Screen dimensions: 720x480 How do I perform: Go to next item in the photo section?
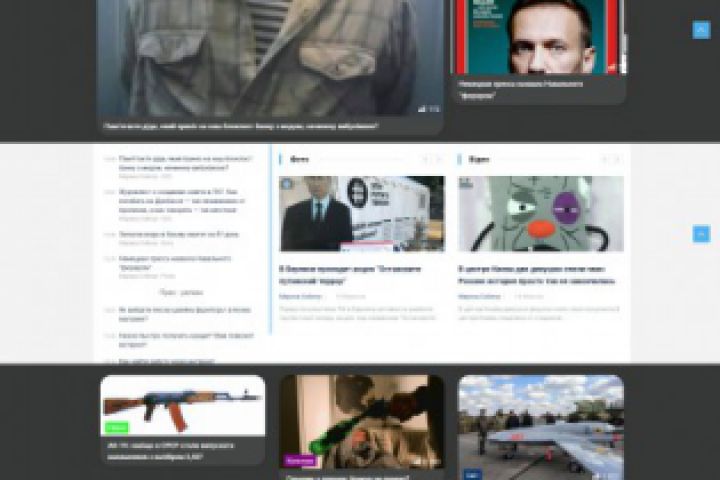(438, 159)
